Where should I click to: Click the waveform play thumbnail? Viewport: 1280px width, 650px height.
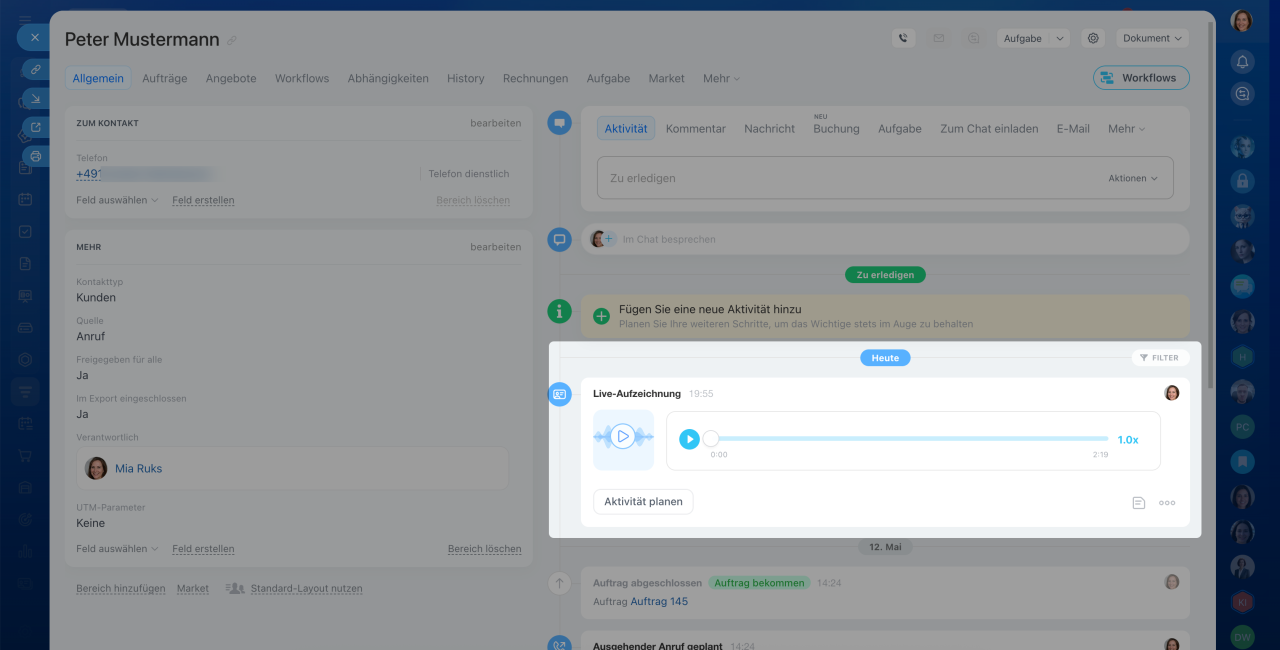(x=623, y=437)
